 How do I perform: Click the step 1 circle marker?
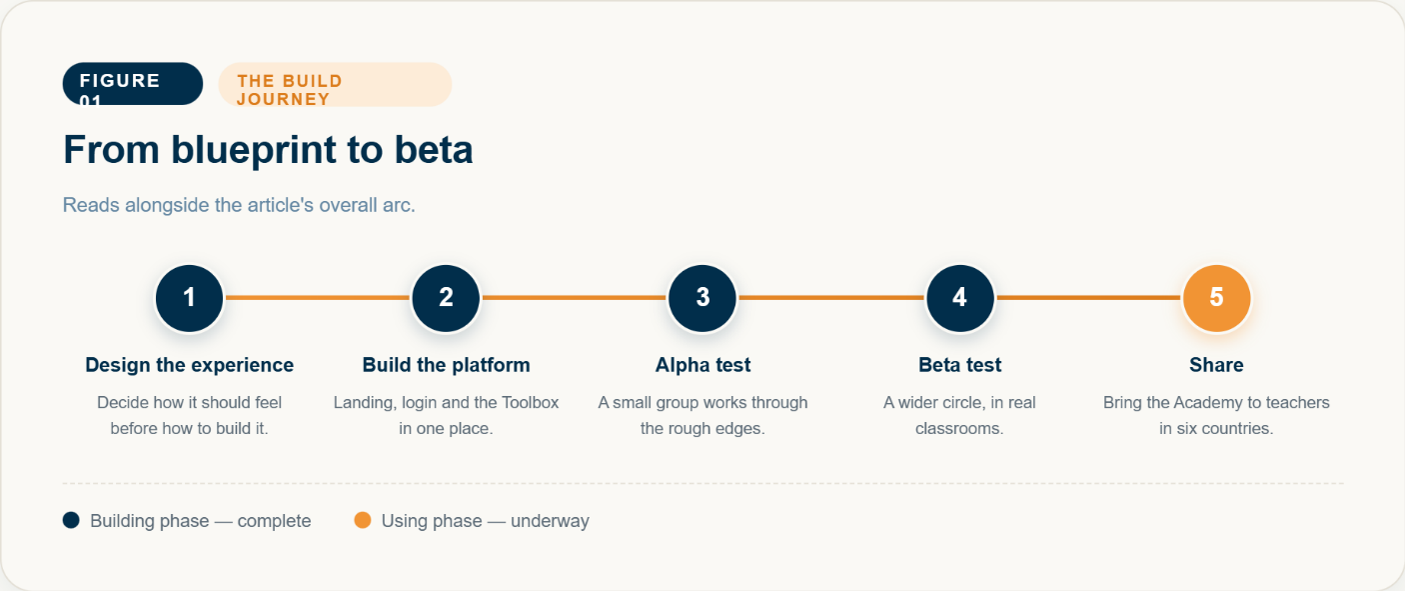pyautogui.click(x=189, y=297)
